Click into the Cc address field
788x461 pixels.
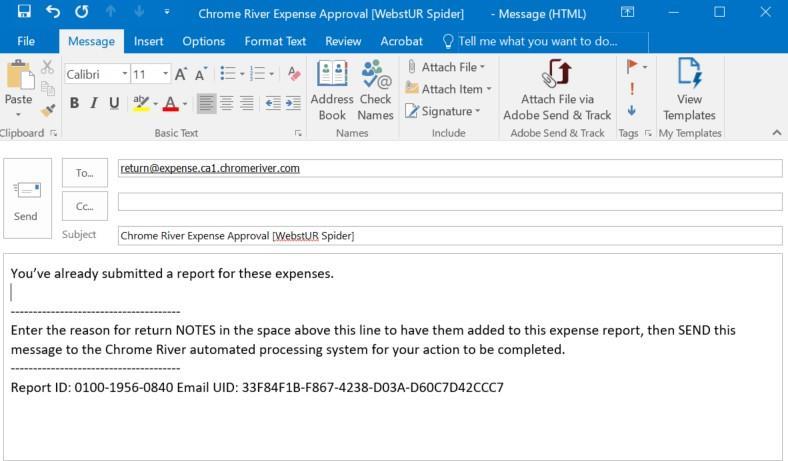coord(450,202)
